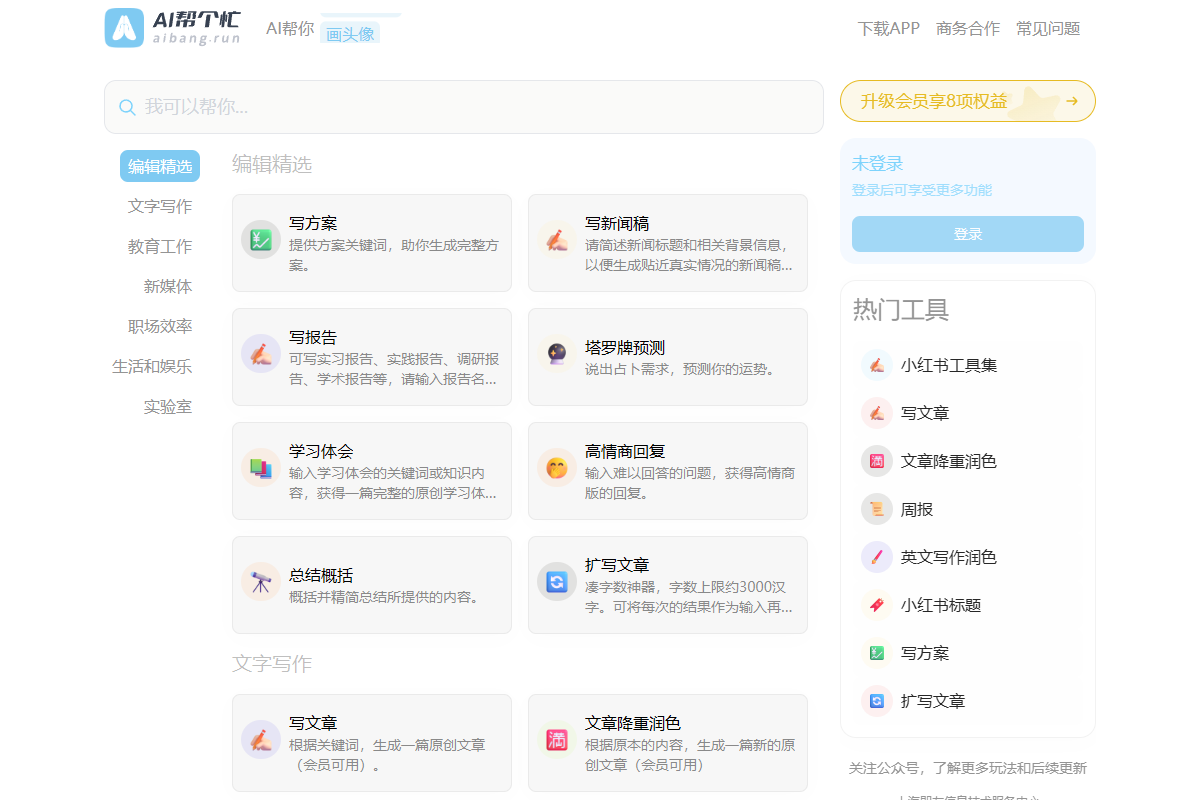This screenshot has height=800, width=1200.
Task: Switch to the 画头像 tab
Action: coord(348,33)
